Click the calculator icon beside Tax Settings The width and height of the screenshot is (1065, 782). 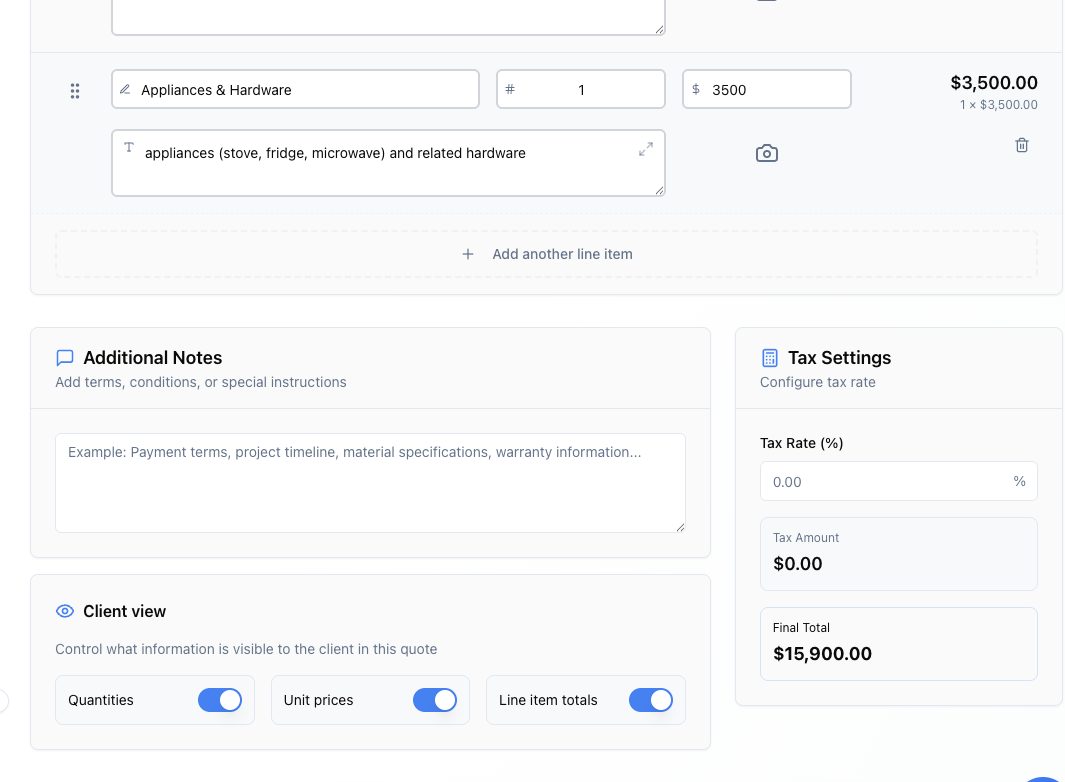click(770, 357)
